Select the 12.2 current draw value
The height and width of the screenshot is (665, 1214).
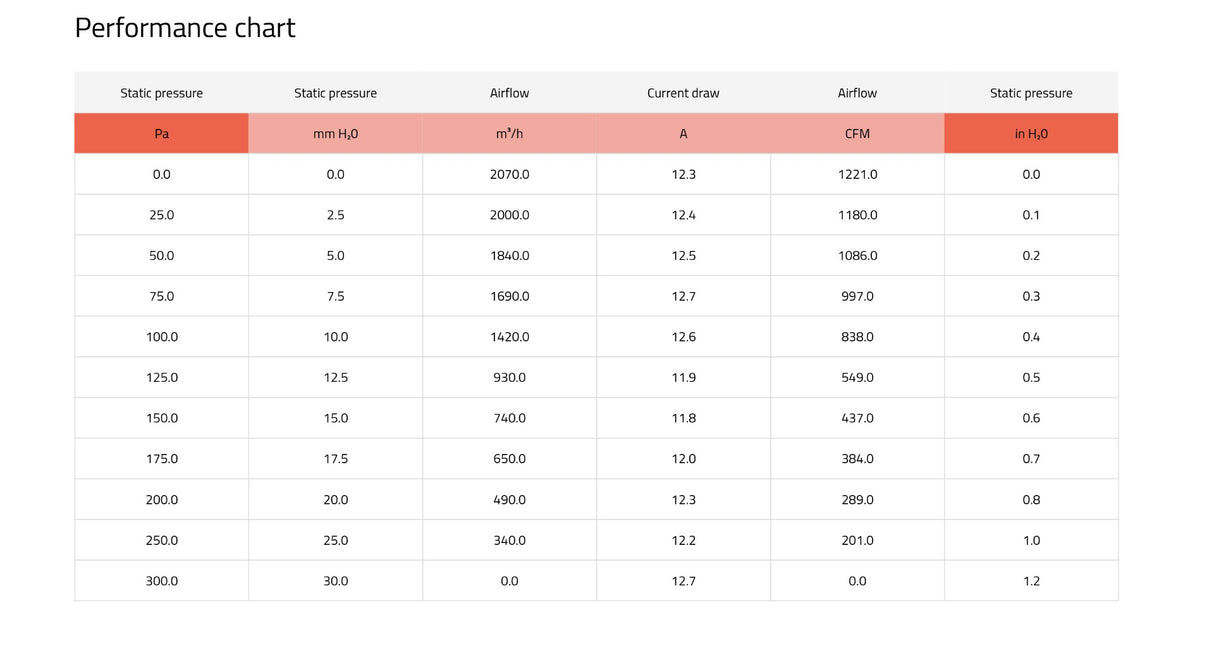tap(684, 540)
